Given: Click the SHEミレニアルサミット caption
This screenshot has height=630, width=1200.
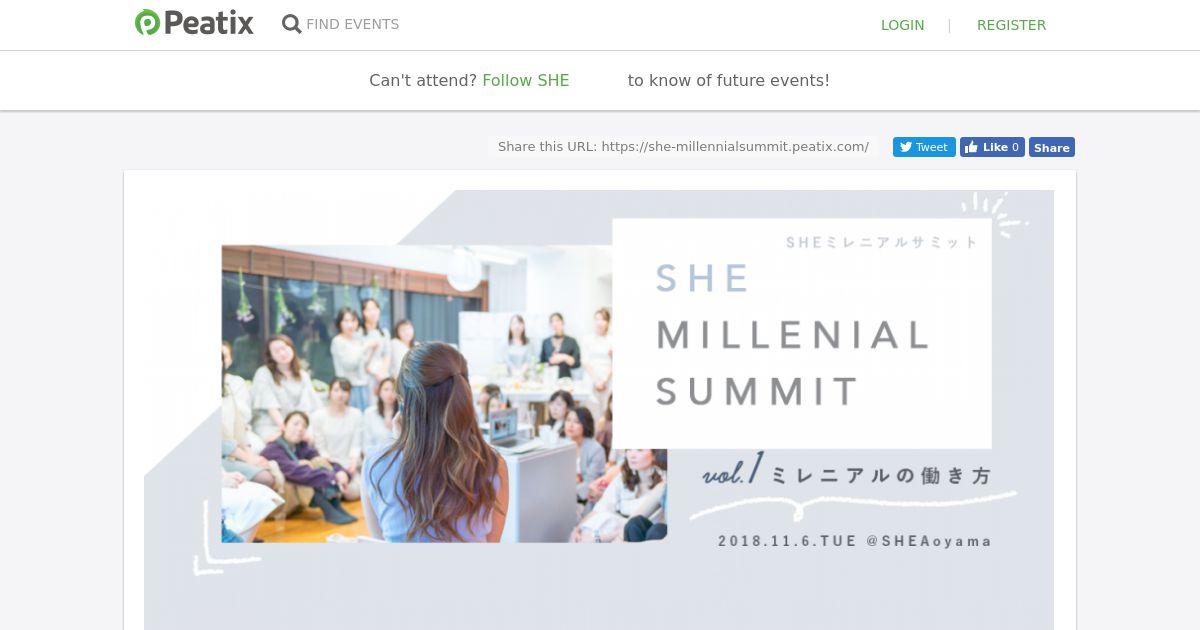Looking at the screenshot, I should click(x=881, y=242).
